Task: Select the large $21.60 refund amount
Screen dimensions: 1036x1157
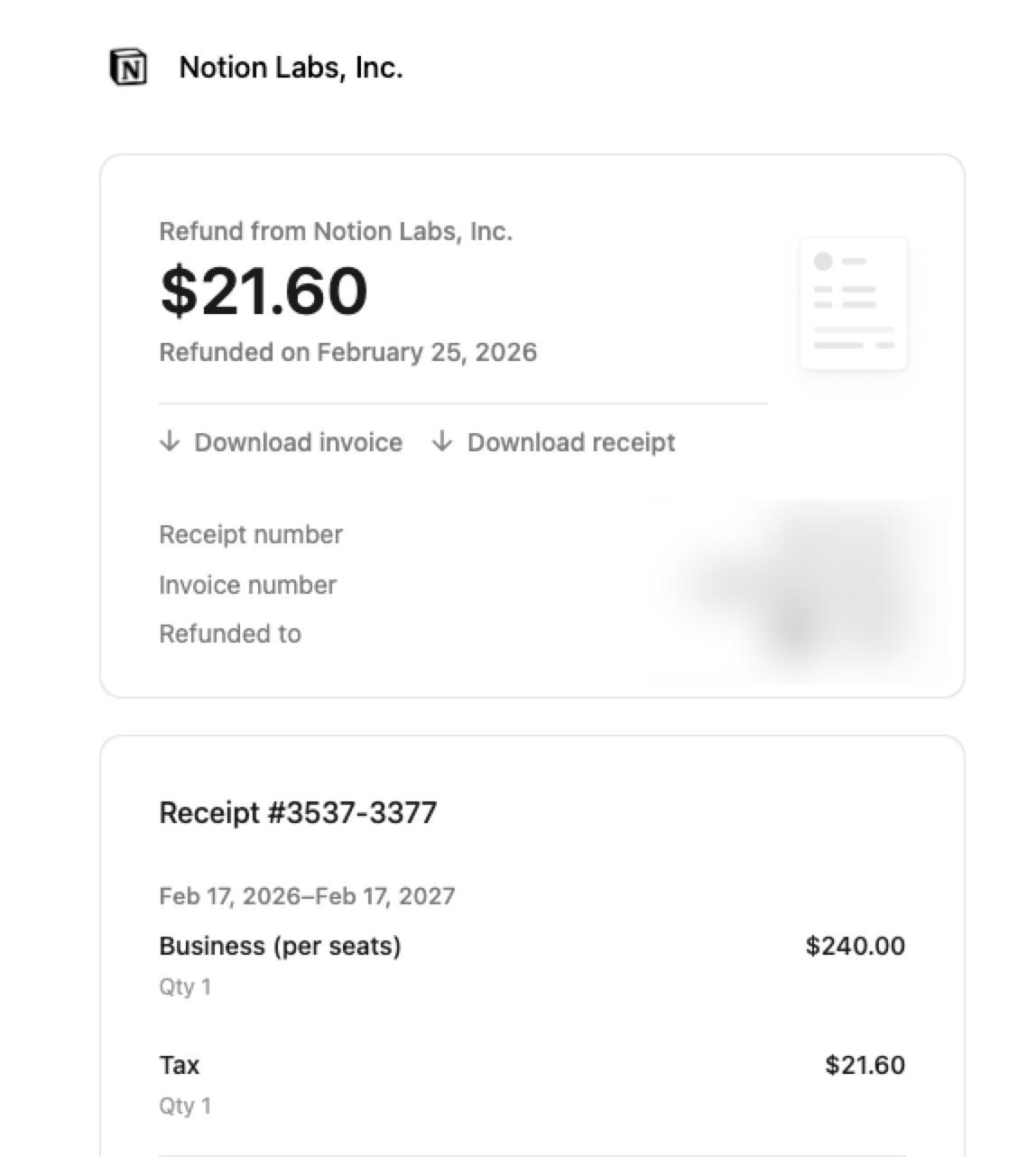Action: click(x=264, y=291)
